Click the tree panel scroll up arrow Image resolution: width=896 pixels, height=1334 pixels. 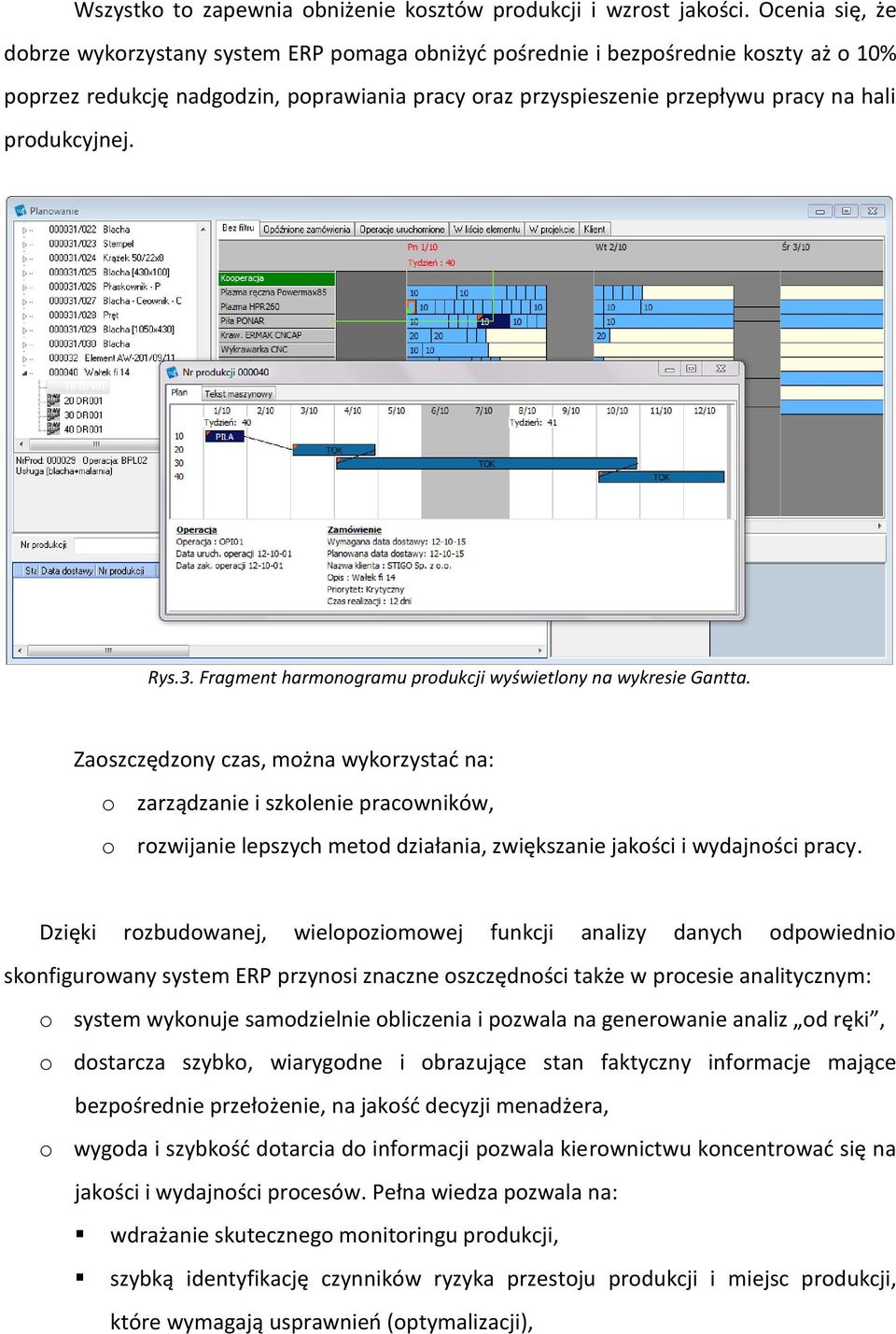point(203,229)
